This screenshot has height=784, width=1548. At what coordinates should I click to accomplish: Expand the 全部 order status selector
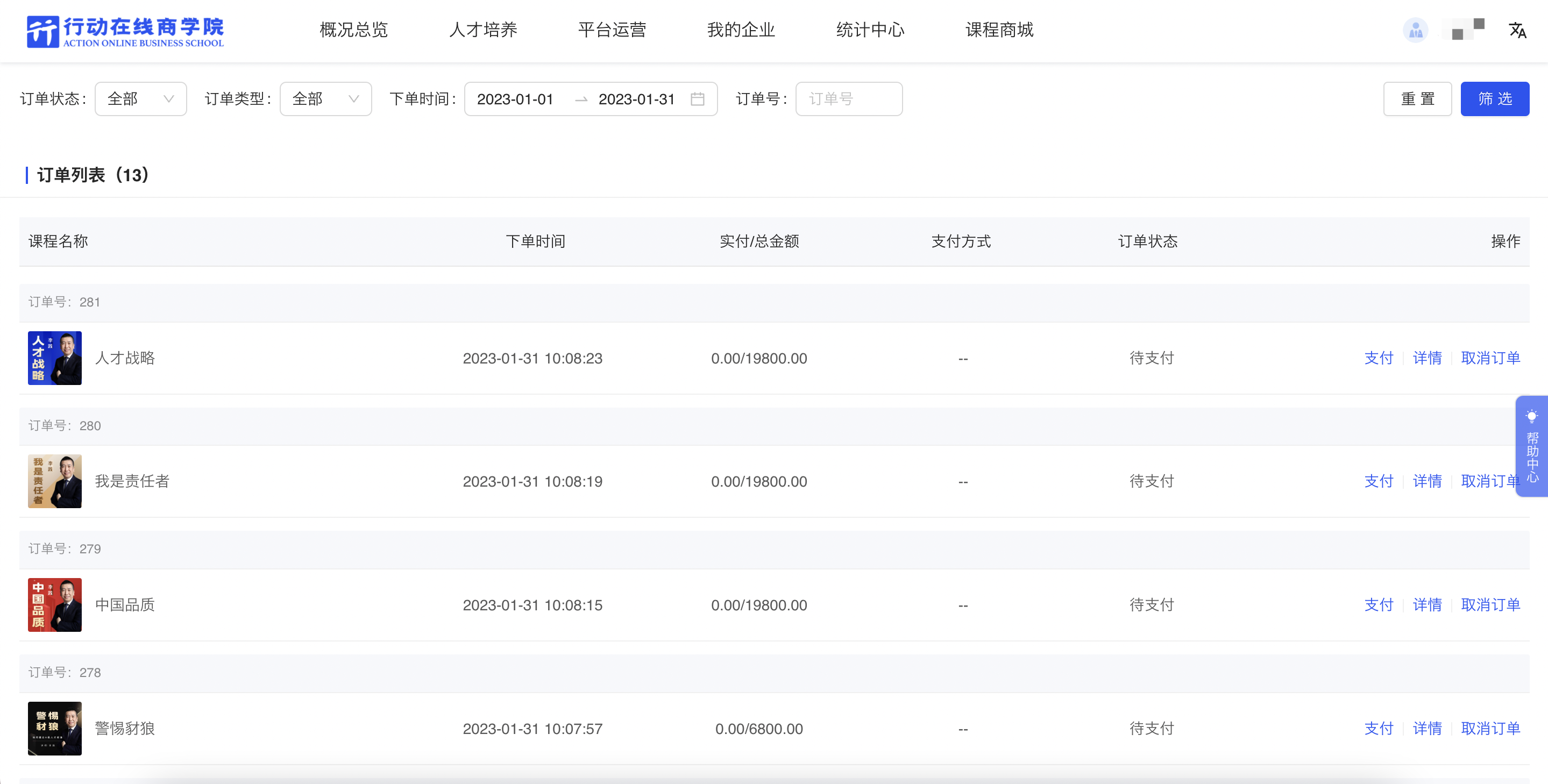click(140, 98)
